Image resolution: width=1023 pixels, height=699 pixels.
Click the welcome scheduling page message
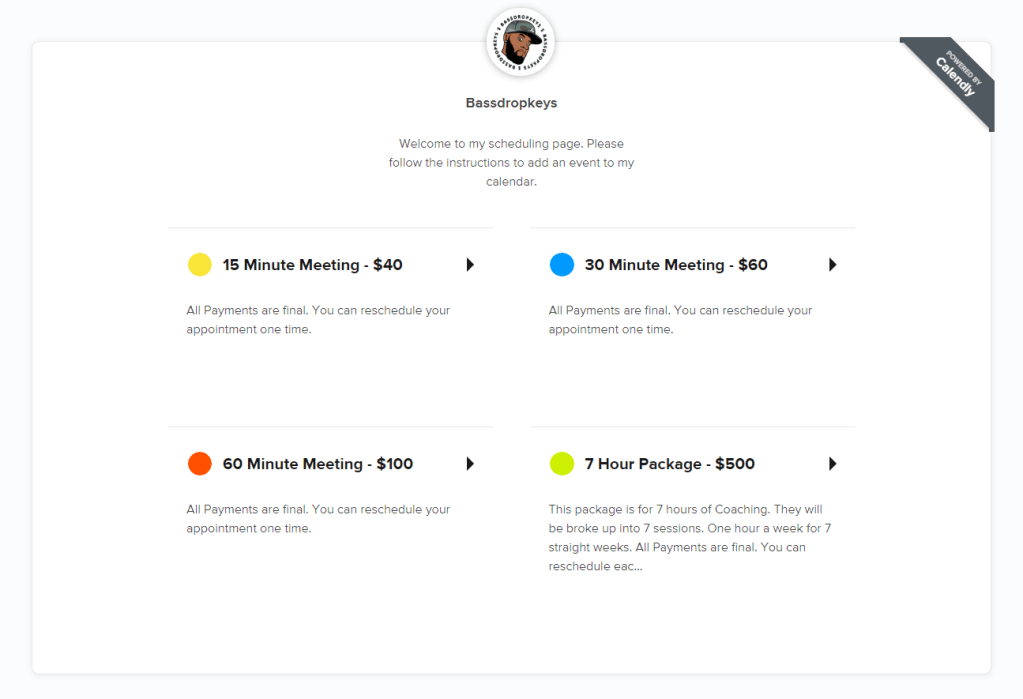tap(511, 163)
